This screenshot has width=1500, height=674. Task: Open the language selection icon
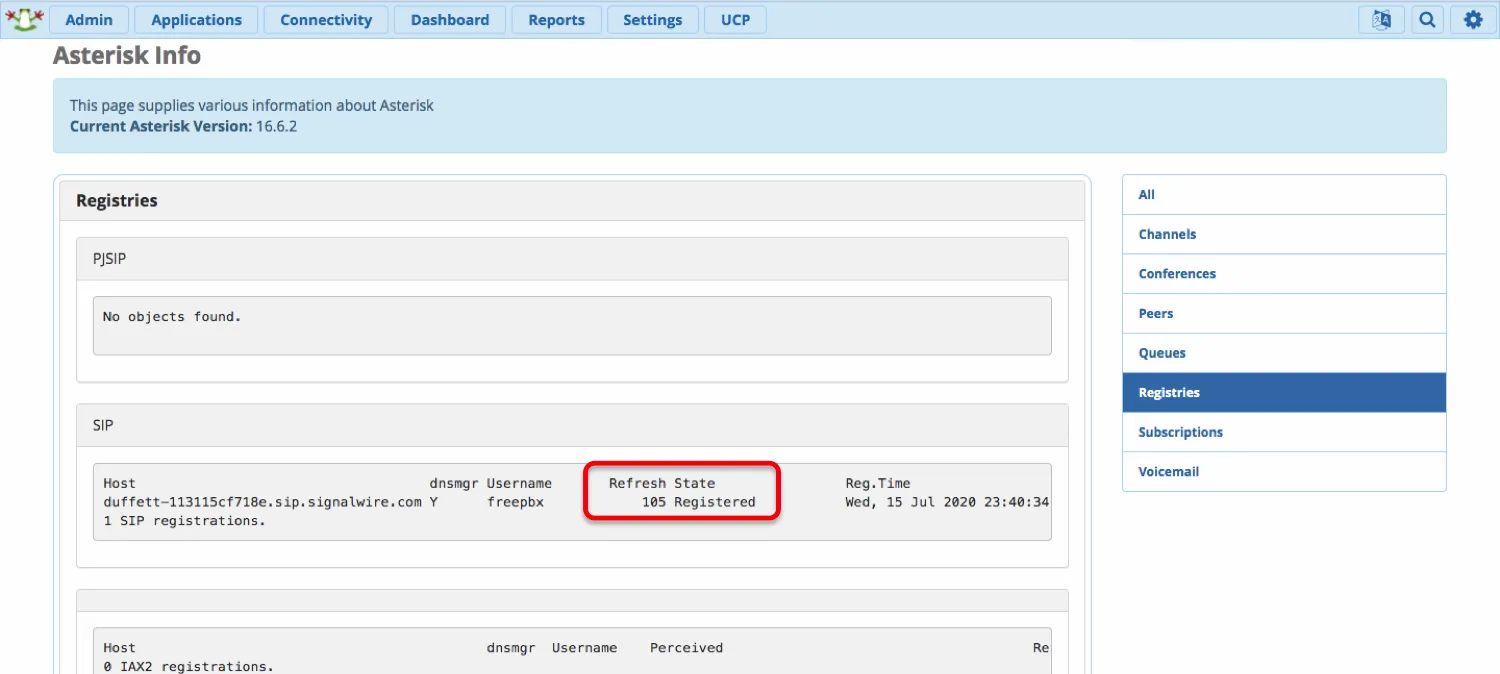(1381, 19)
